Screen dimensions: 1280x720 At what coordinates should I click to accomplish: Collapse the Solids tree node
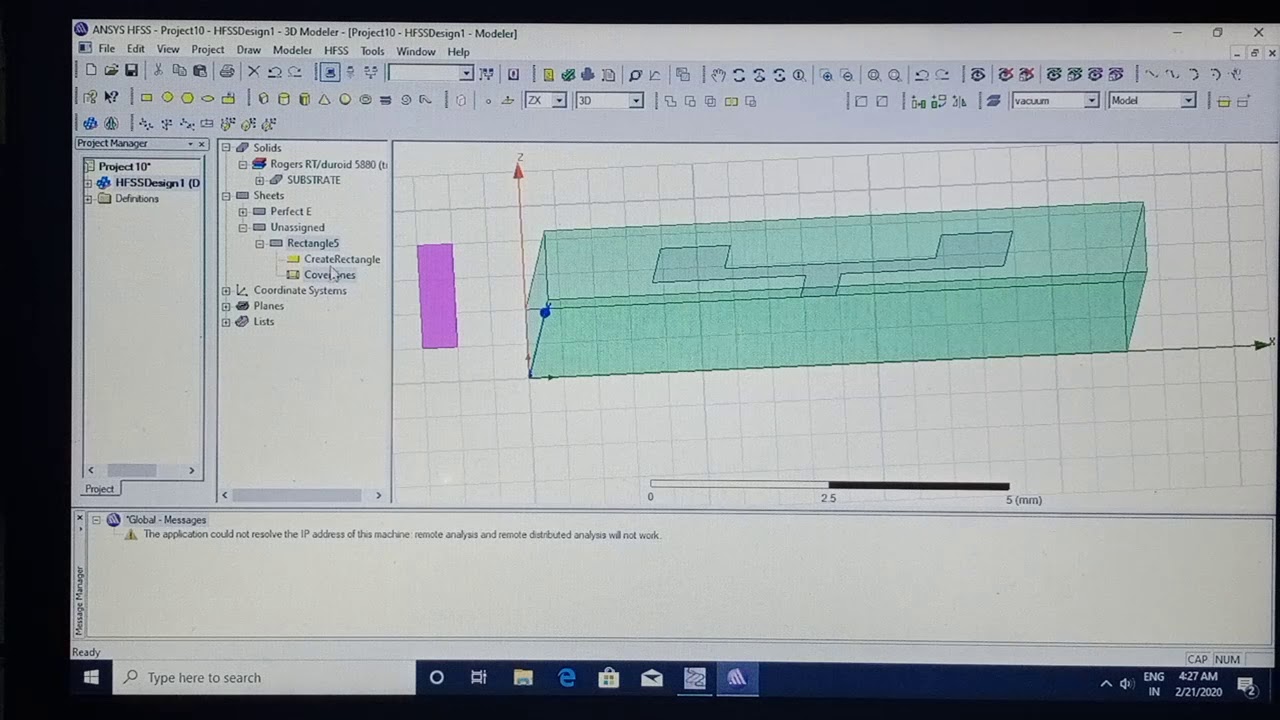[226, 148]
